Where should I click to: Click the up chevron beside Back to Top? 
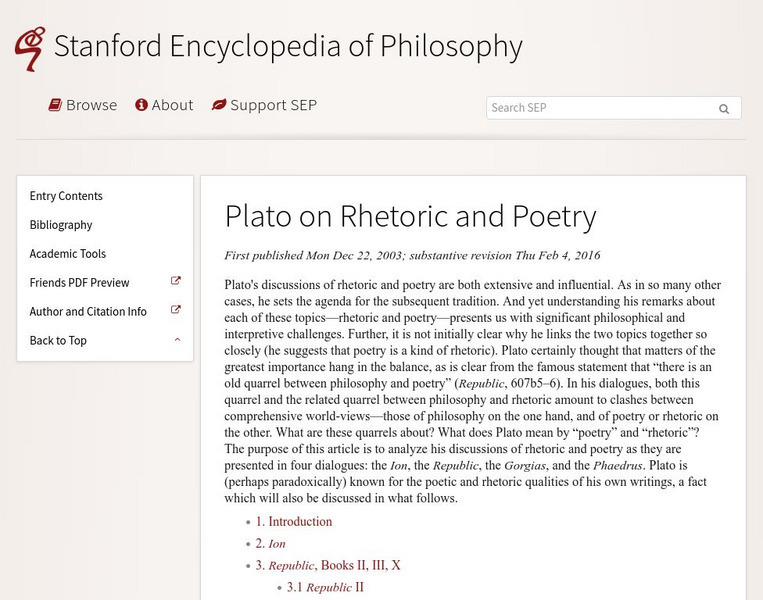[x=177, y=340]
